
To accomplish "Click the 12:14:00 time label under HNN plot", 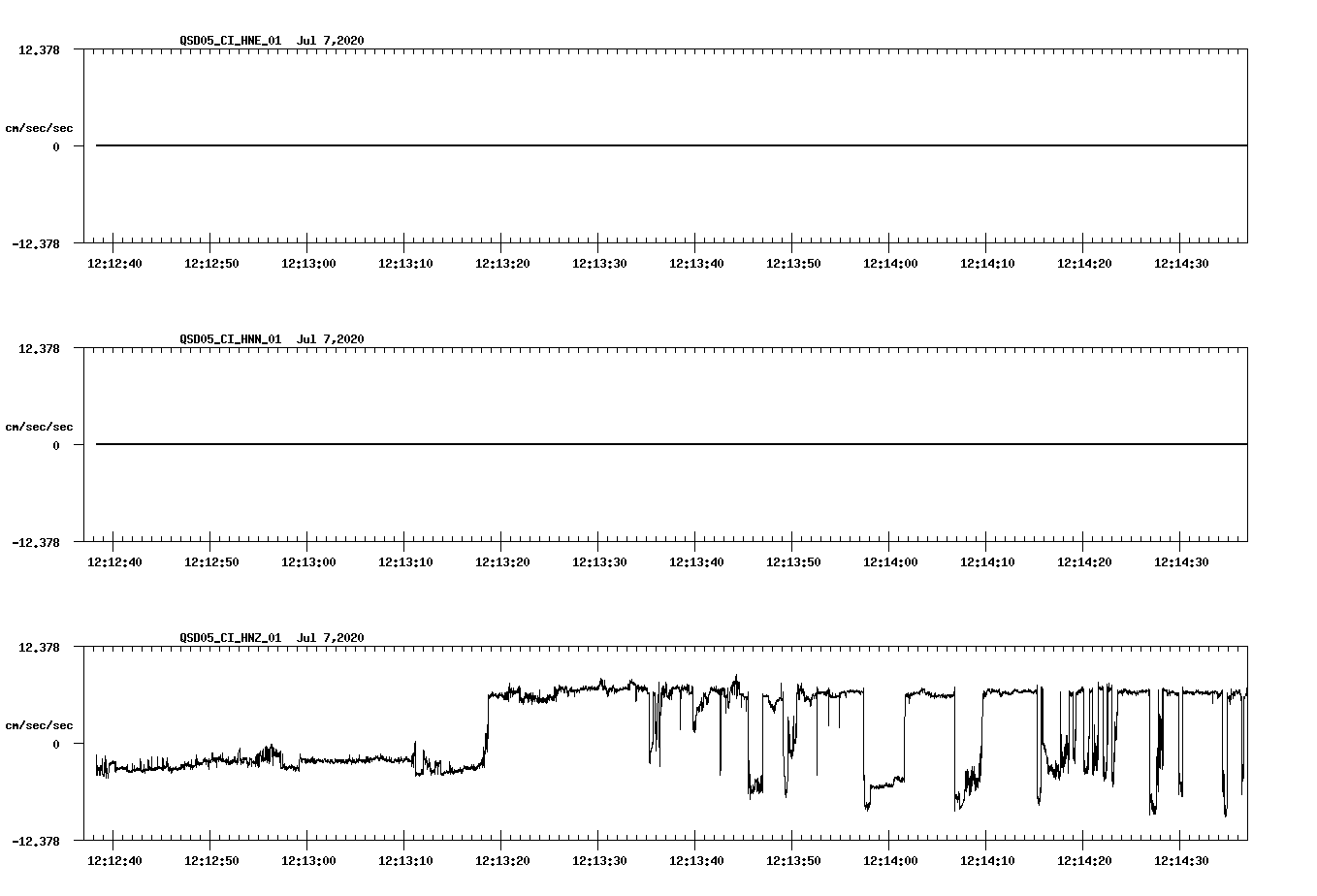I will click(x=890, y=562).
